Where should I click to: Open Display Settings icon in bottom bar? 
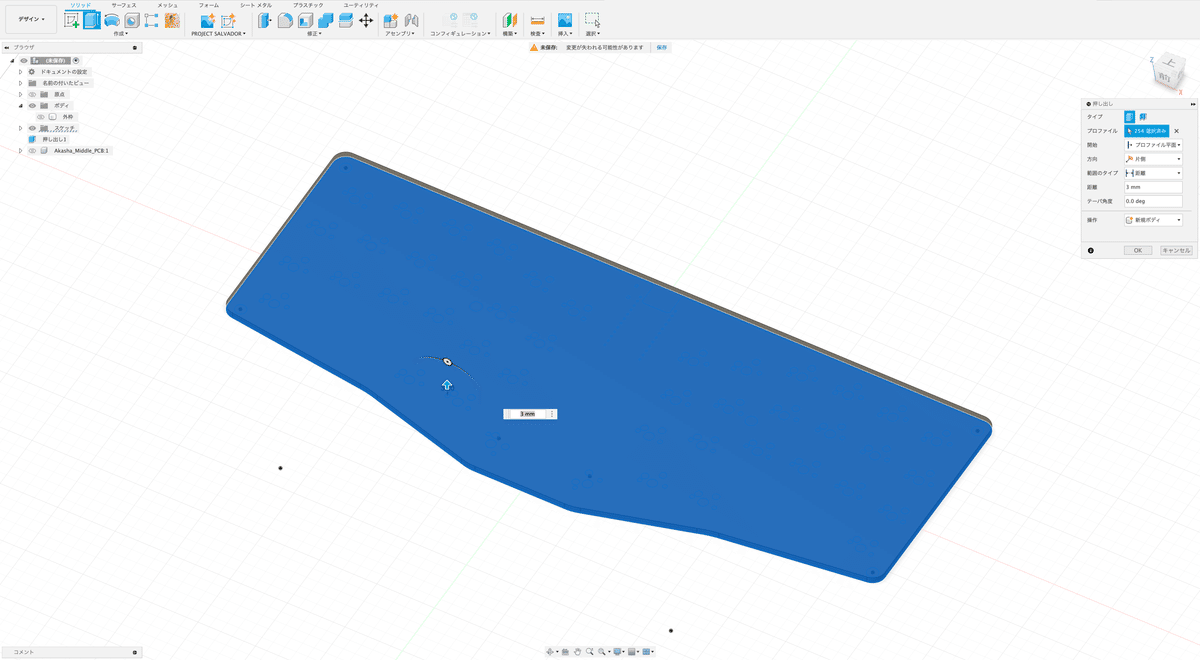[617, 652]
